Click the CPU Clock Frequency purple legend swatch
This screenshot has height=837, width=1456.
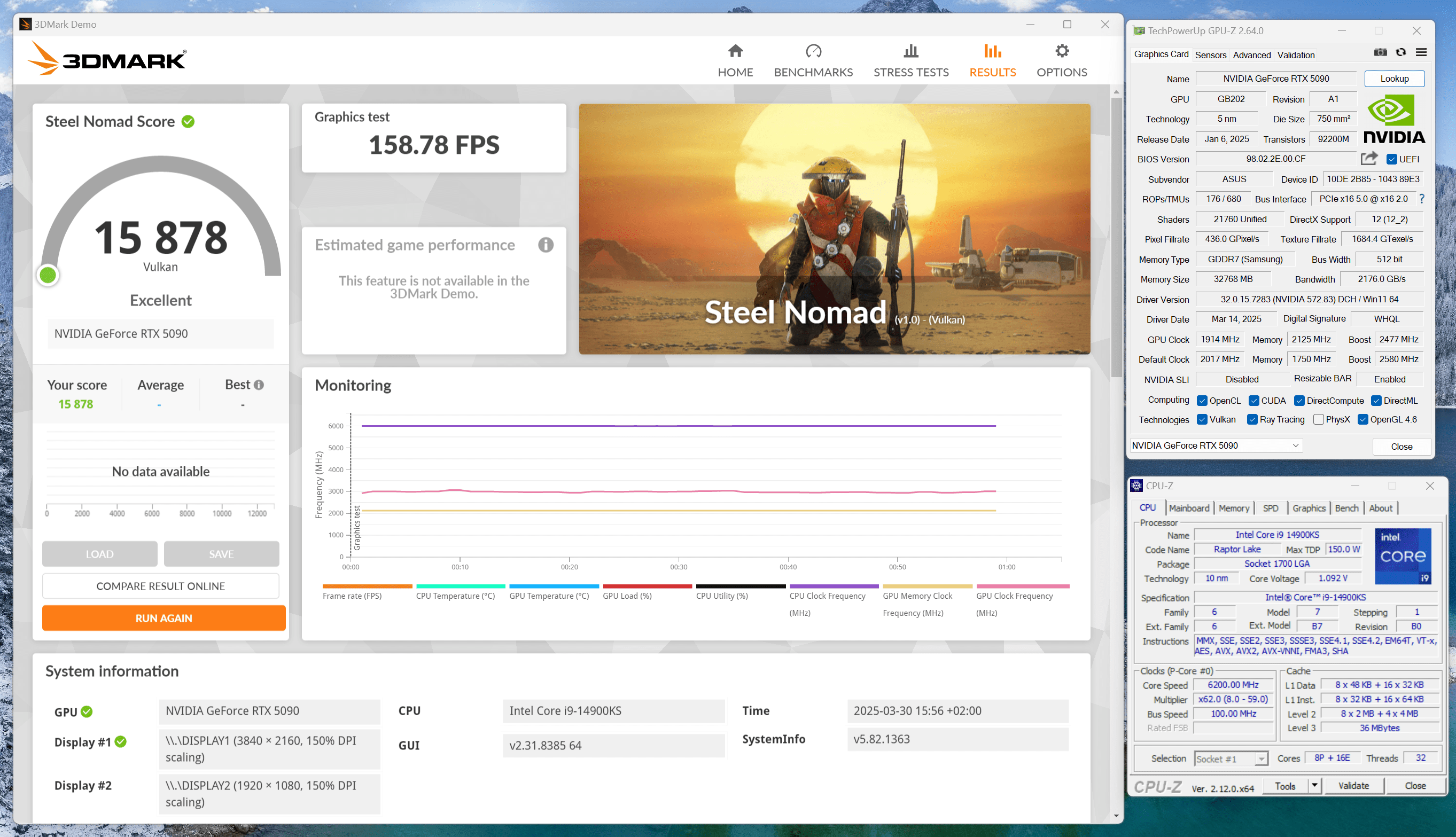click(x=834, y=586)
